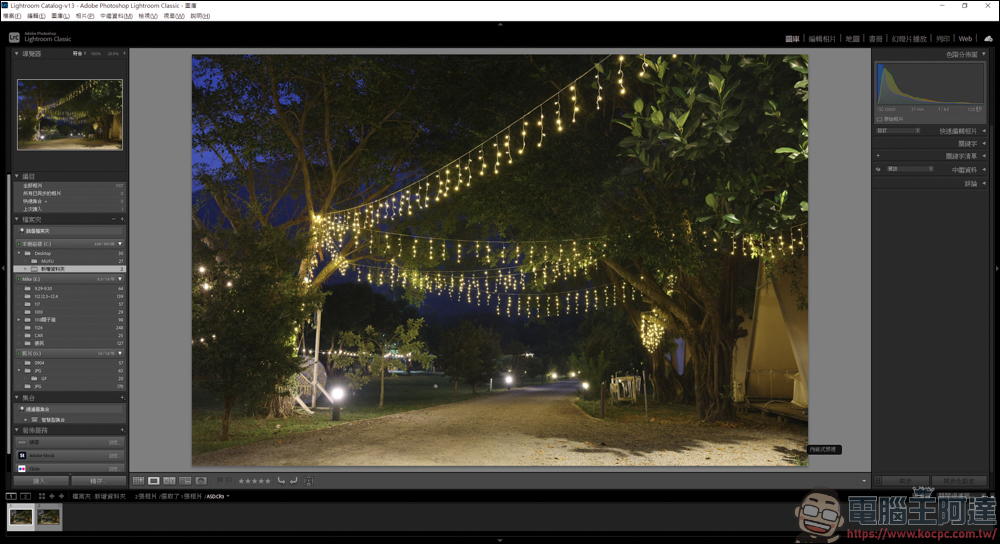The width and height of the screenshot is (1000, 544).
Task: Collapse the Navigator panel
Action: (x=17, y=54)
